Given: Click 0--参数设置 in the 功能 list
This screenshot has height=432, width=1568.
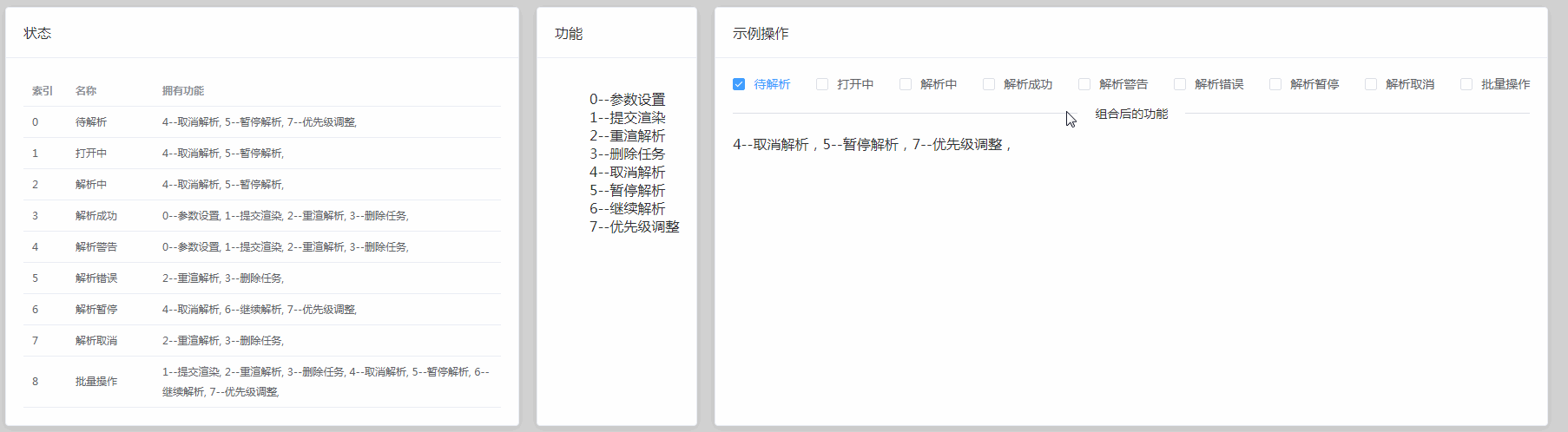Looking at the screenshot, I should [x=628, y=100].
